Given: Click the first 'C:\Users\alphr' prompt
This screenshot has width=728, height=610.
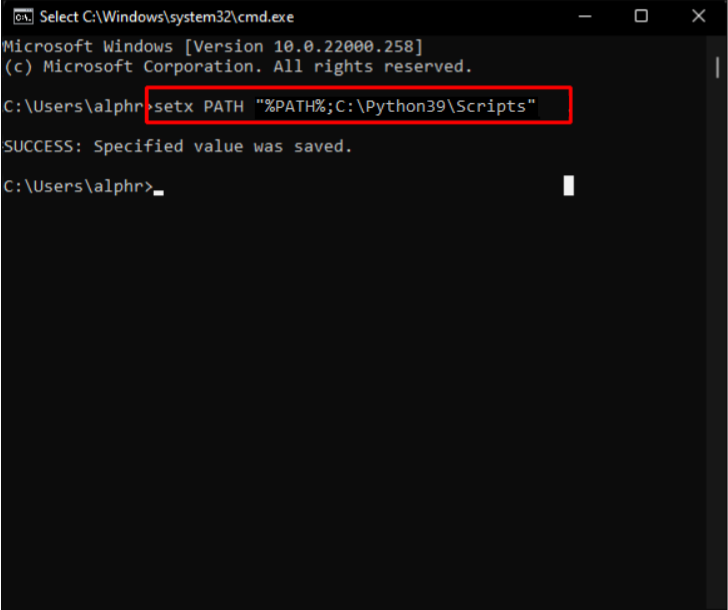Looking at the screenshot, I should click(x=73, y=106).
